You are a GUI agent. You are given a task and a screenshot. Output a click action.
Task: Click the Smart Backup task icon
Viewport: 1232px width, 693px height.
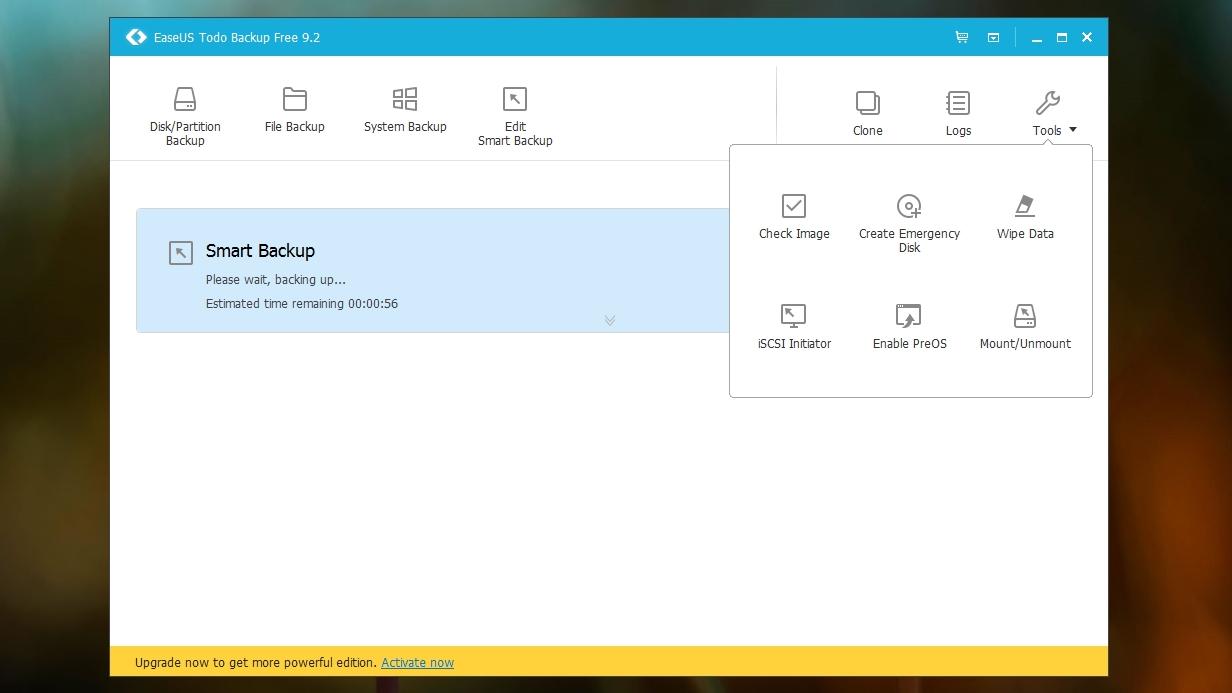(181, 252)
